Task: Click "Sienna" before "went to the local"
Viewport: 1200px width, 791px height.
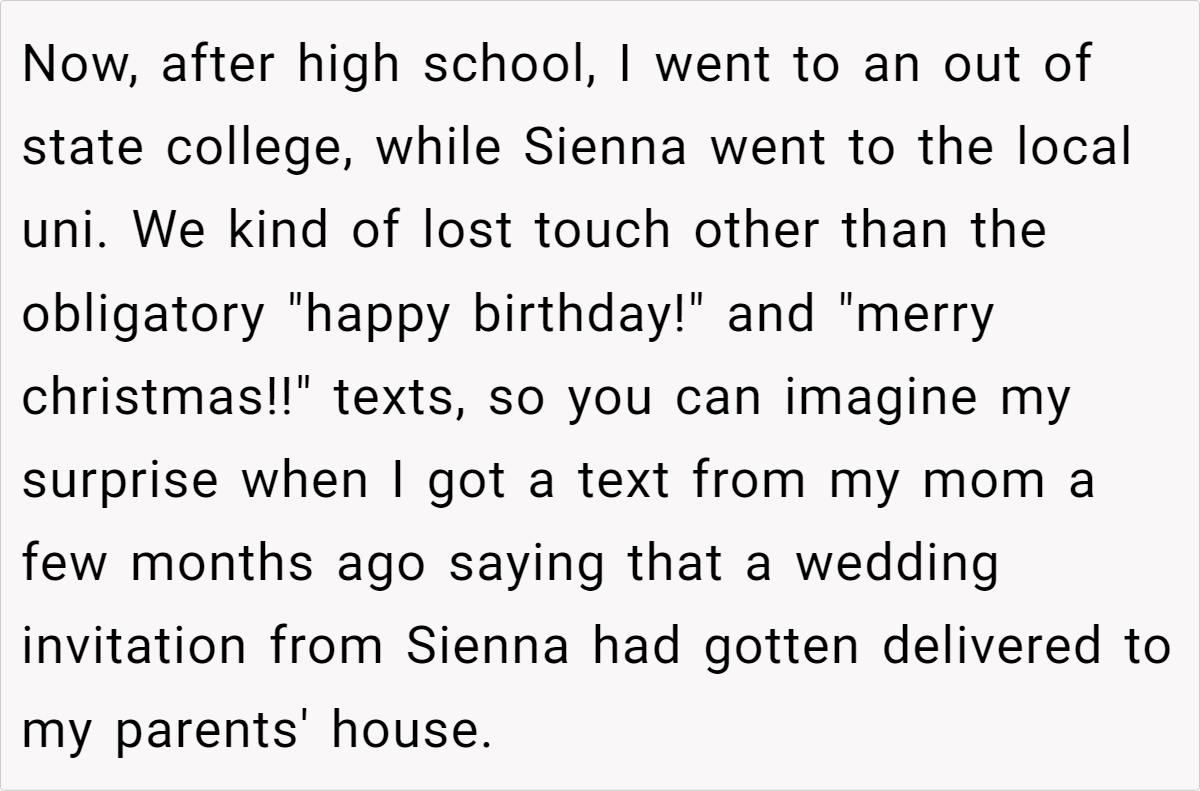Action: click(x=606, y=149)
